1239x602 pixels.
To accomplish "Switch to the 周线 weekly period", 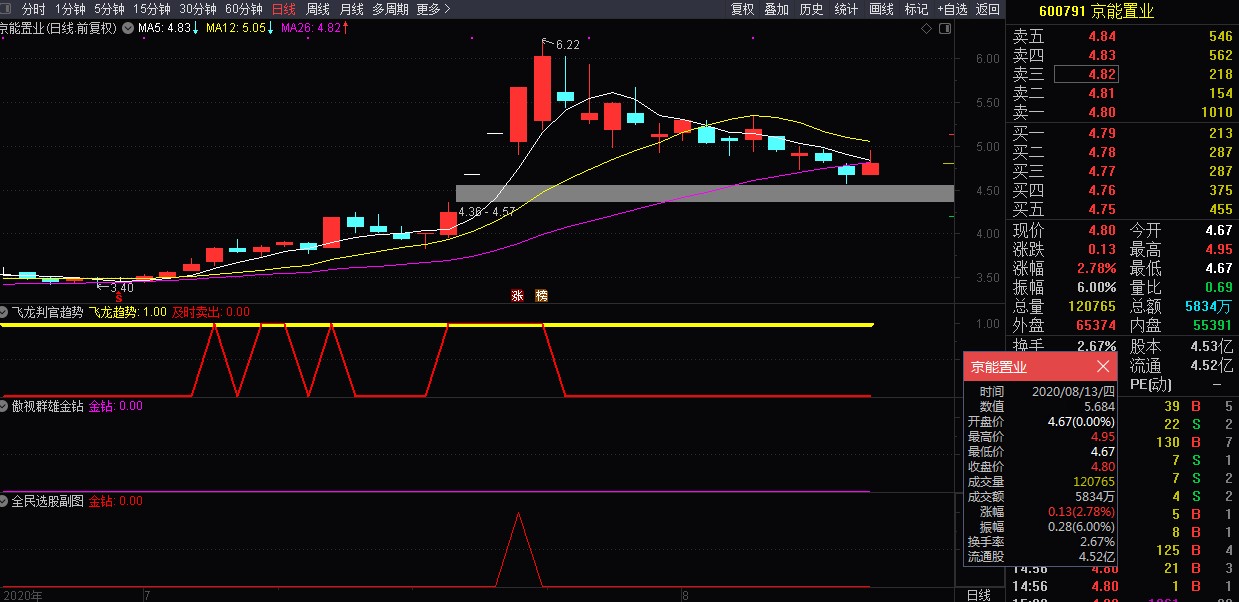I will 318,9.
